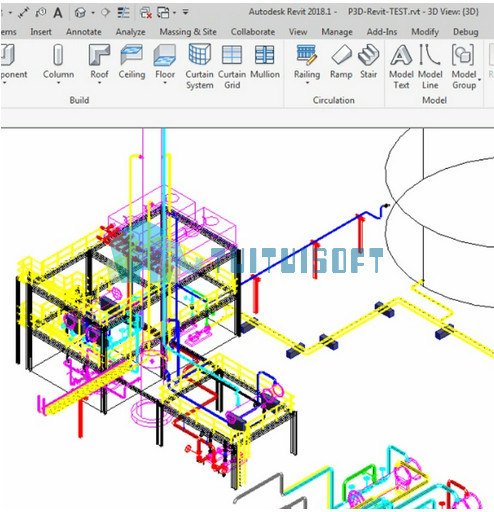The image size is (494, 512).
Task: Switch to the Manage tab
Action: click(337, 32)
